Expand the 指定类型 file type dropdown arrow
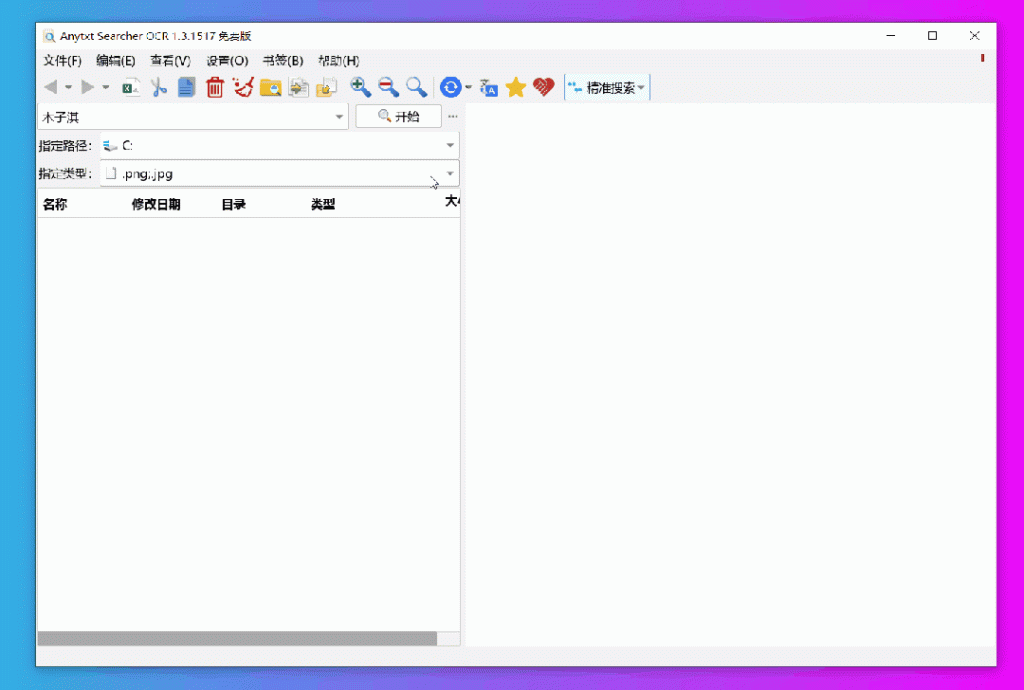This screenshot has width=1024, height=690. point(450,173)
